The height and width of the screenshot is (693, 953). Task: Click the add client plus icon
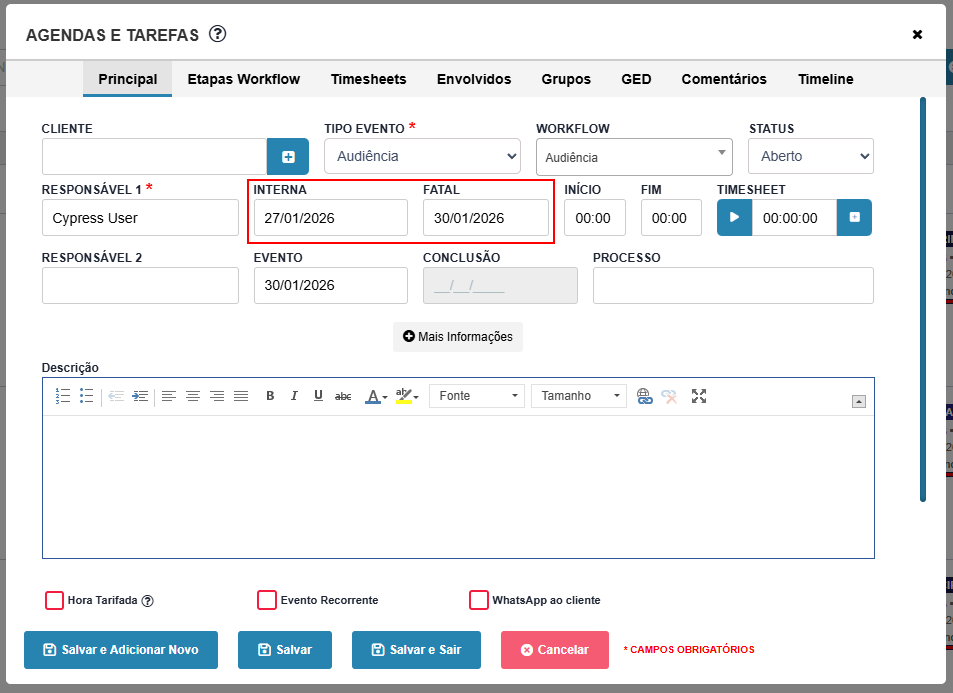(288, 157)
